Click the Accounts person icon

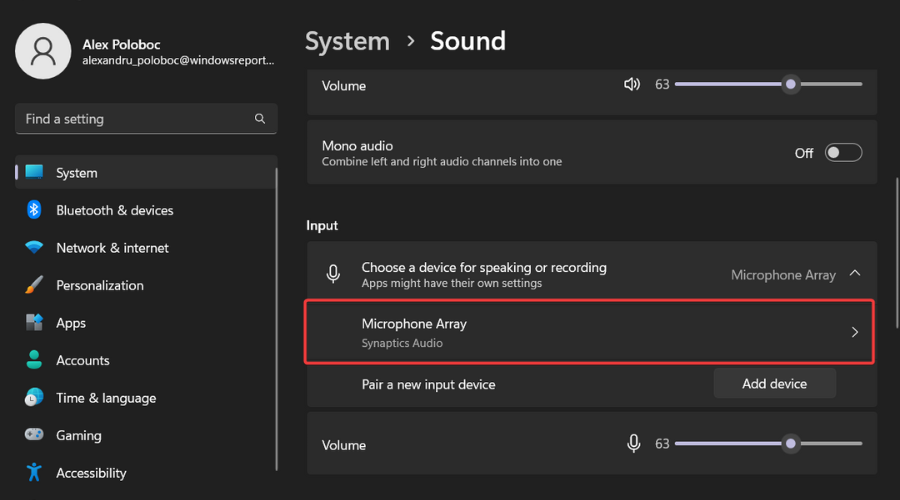[34, 360]
